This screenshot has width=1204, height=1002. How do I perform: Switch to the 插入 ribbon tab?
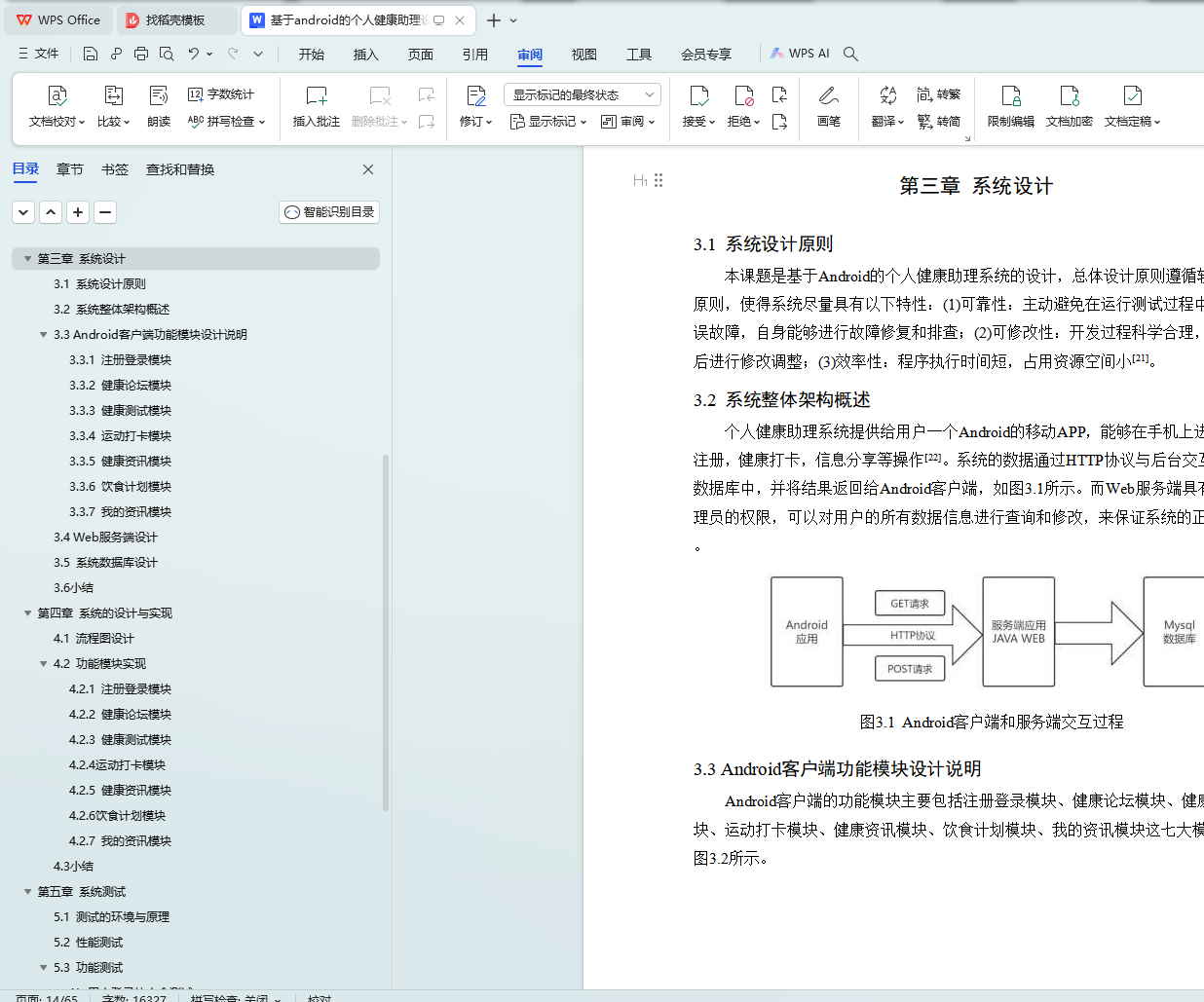pos(366,55)
